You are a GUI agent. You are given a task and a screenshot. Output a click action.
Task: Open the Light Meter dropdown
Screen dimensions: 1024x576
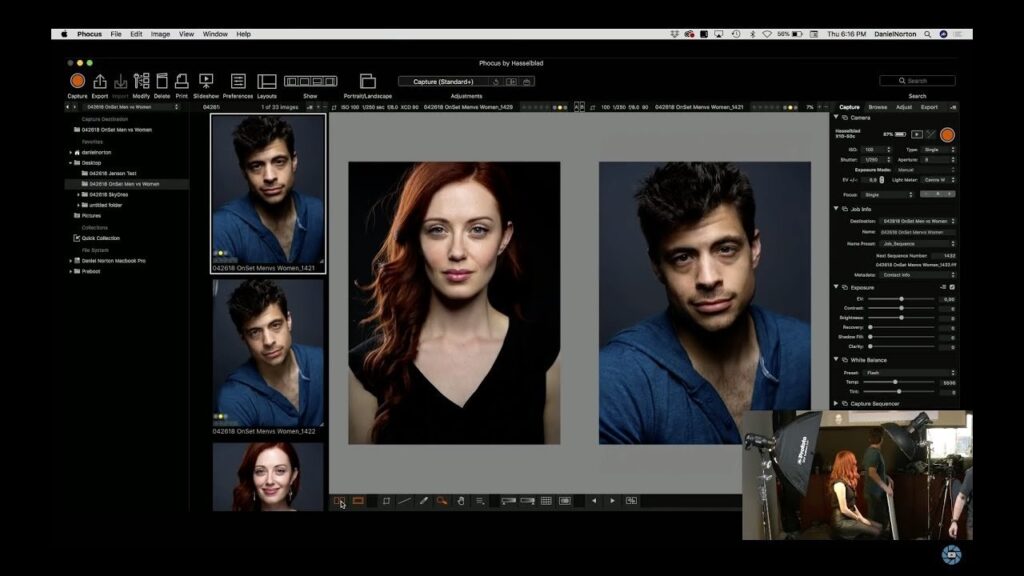[x=938, y=180]
